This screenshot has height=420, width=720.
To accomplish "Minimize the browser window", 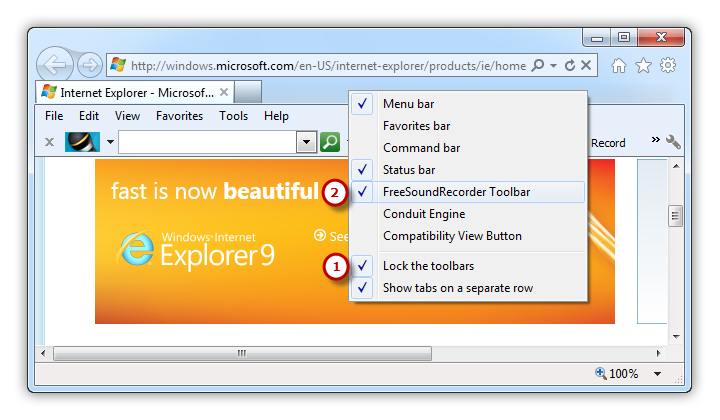I will click(x=596, y=38).
